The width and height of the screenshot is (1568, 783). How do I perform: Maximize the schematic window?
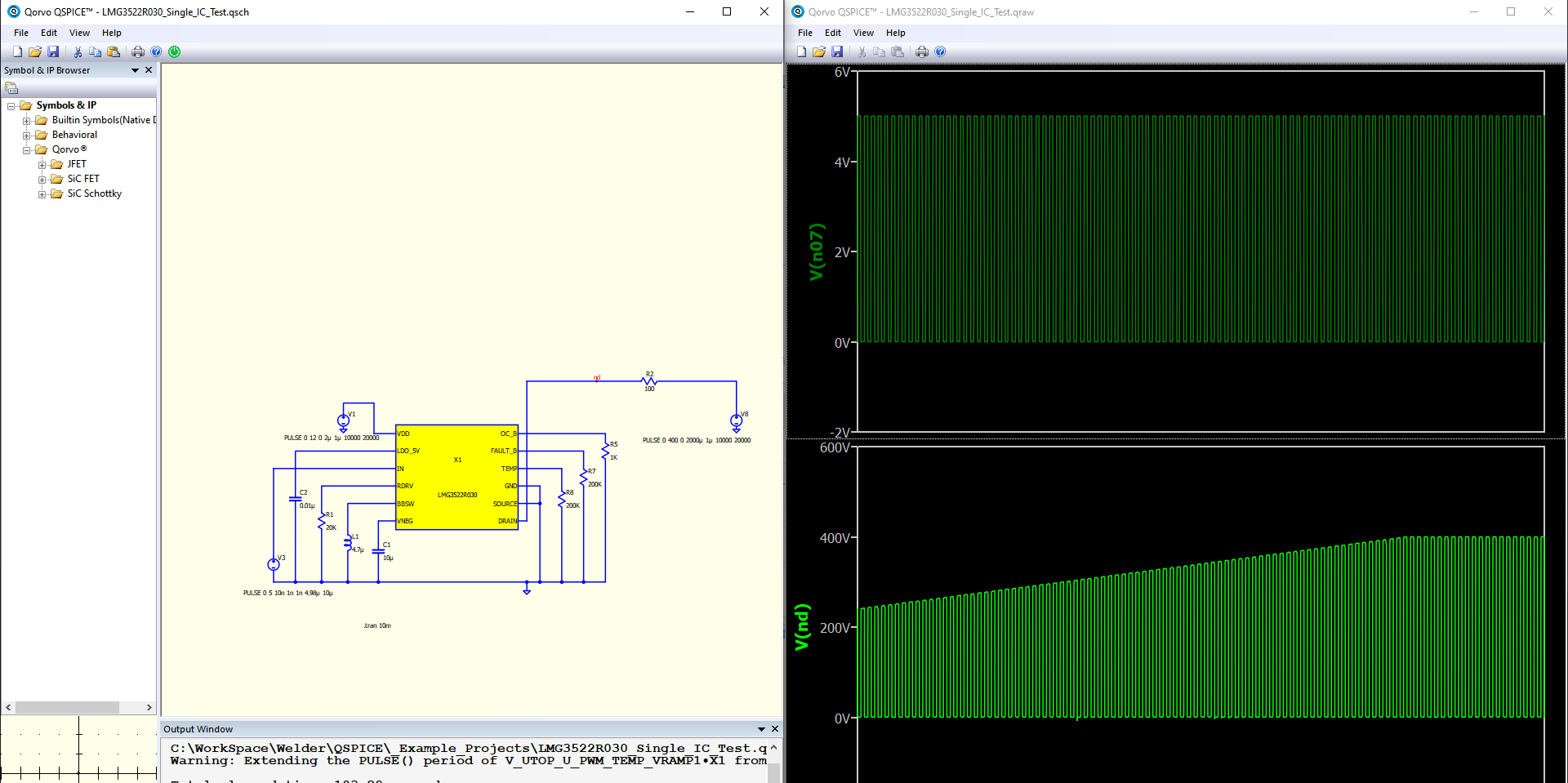[727, 11]
